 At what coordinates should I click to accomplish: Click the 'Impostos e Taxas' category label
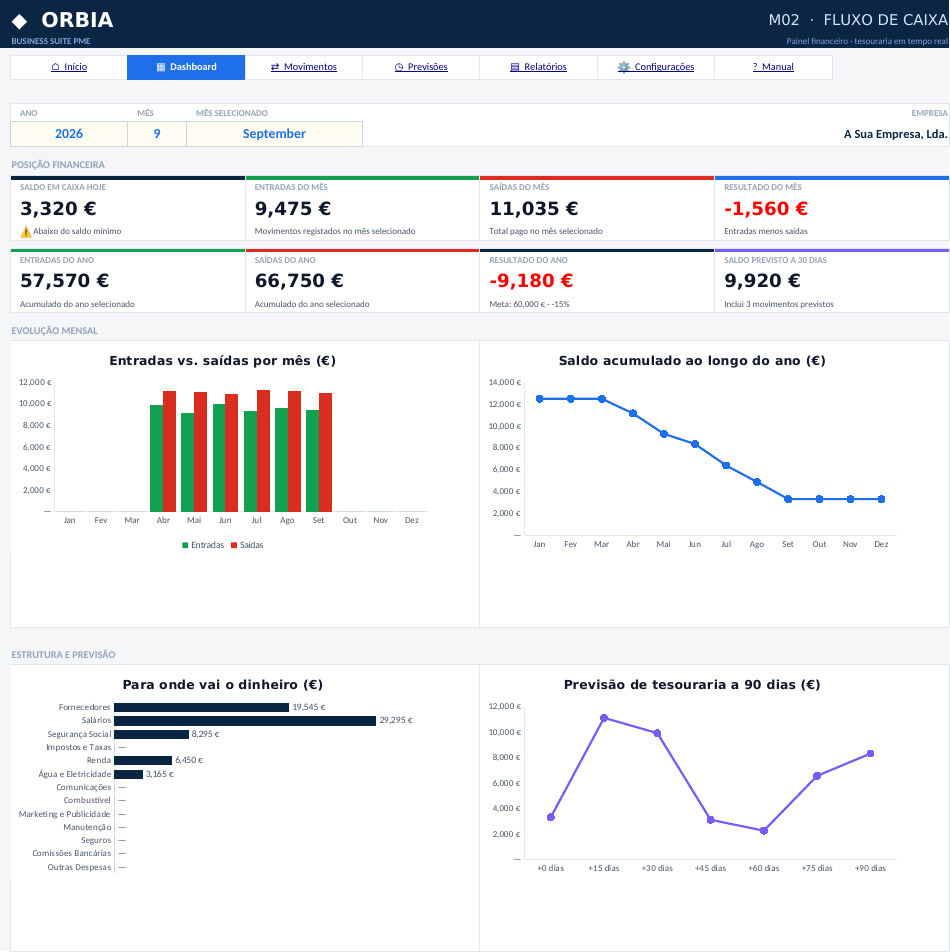point(78,747)
